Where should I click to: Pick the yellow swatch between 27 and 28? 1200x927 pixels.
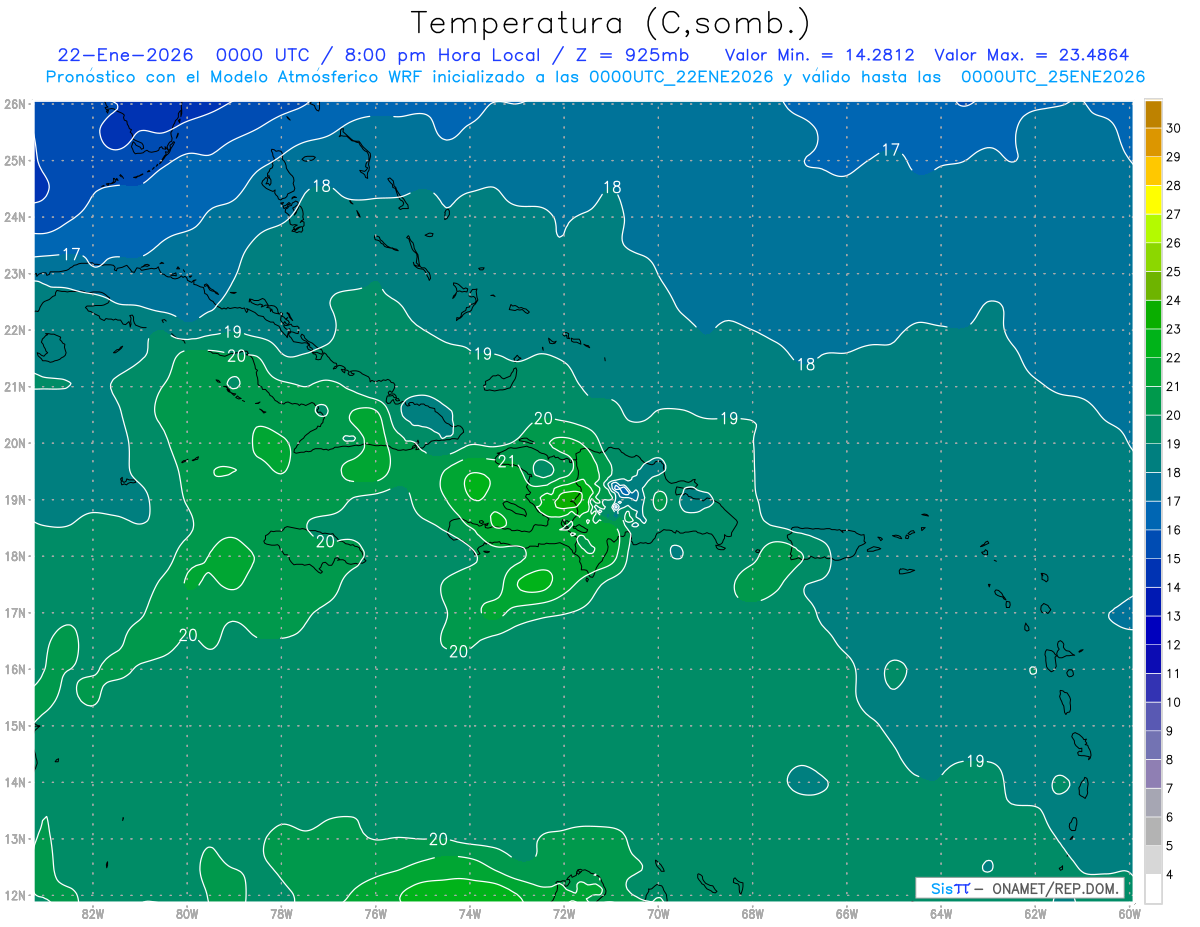coord(1153,200)
